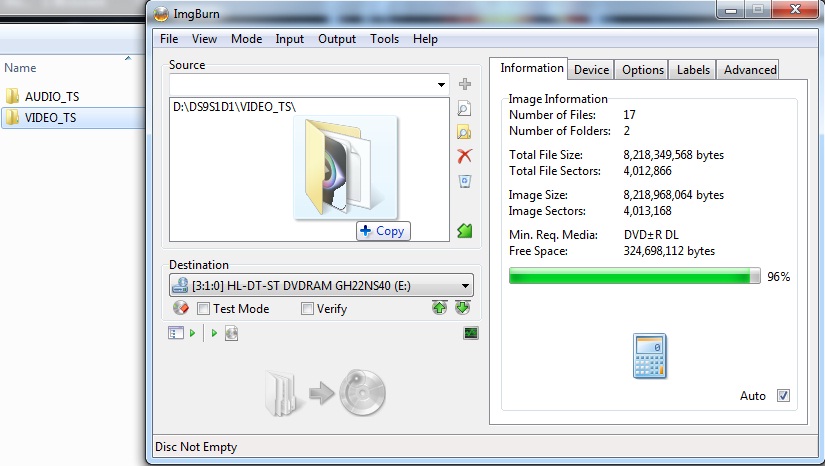The image size is (825, 466).
Task: Click the 96% disc usage progress bar
Action: point(635,276)
